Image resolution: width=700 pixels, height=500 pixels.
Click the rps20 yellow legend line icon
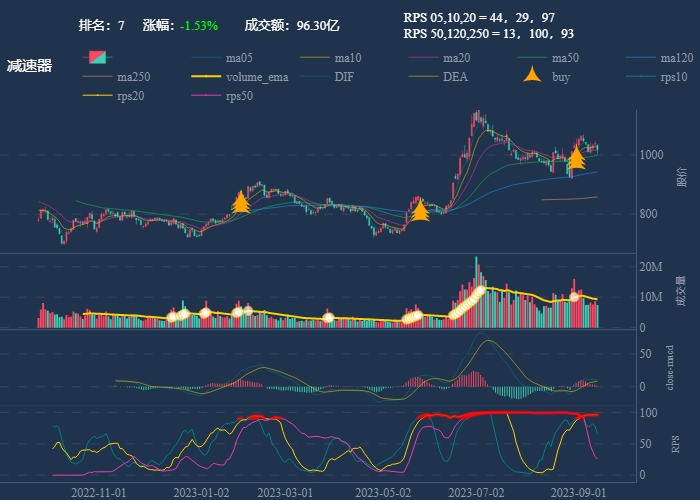point(97,96)
